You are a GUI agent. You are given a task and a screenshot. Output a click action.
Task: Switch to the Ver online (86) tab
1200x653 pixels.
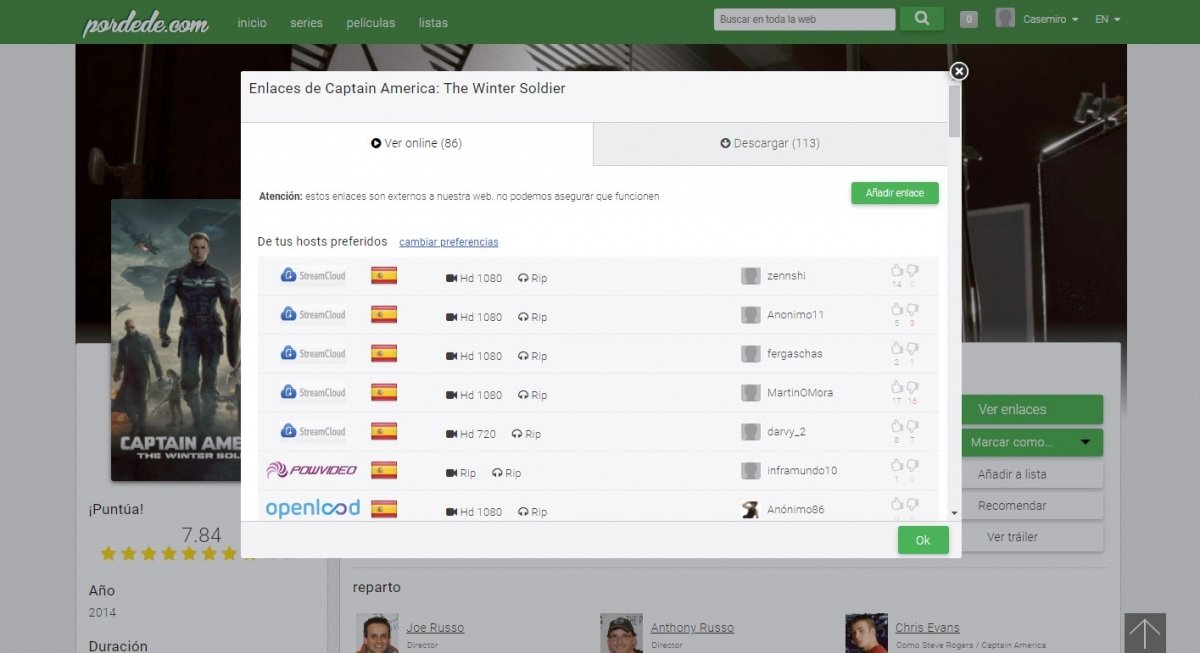click(x=417, y=144)
